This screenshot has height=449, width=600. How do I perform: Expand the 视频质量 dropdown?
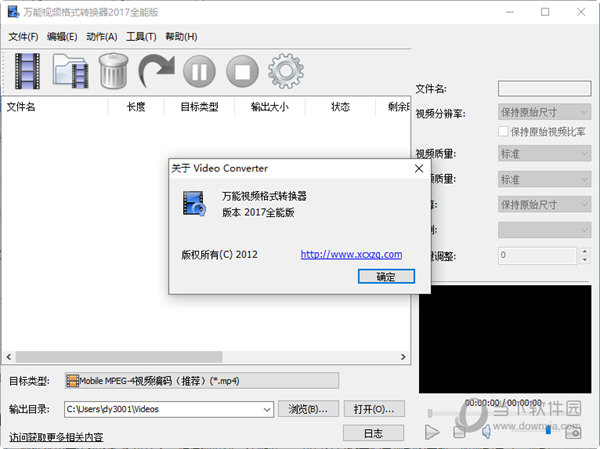click(x=545, y=154)
